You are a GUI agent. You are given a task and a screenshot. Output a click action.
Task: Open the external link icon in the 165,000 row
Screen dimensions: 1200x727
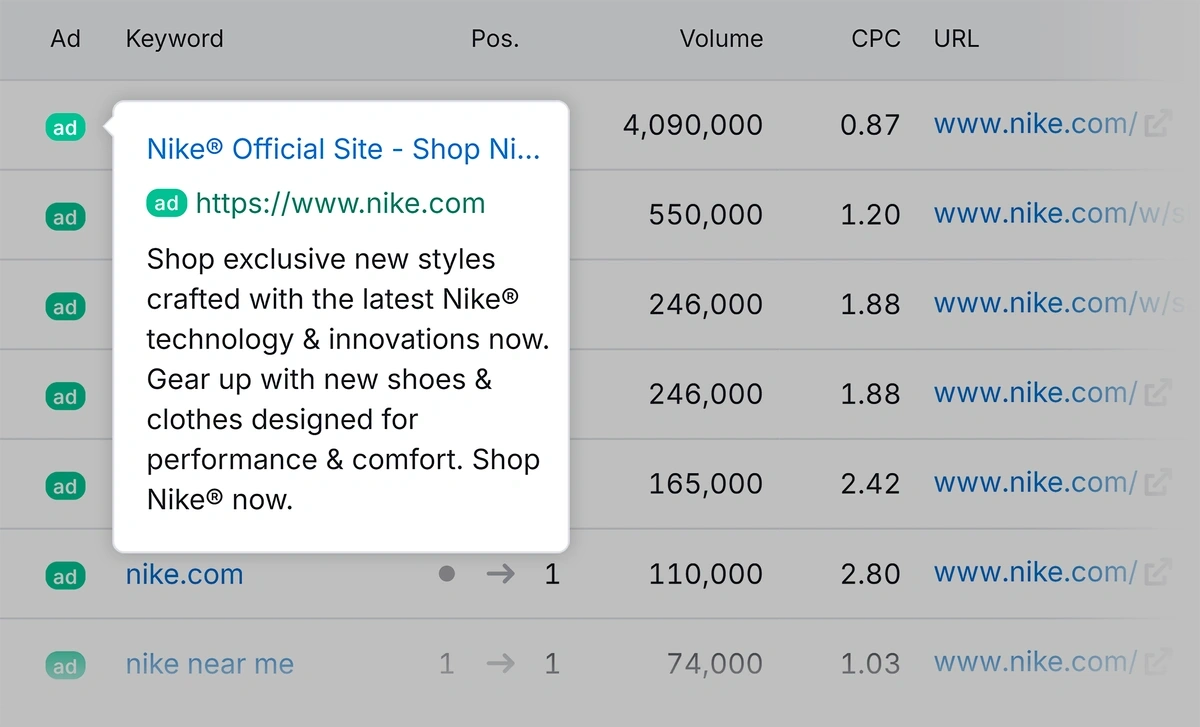1158,483
